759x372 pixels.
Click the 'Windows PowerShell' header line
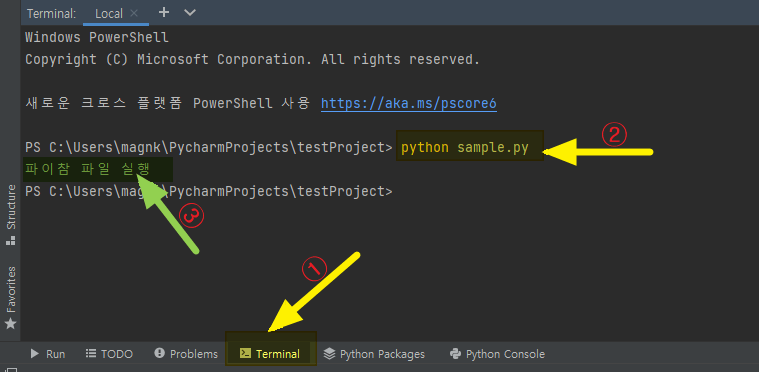[x=97, y=37]
